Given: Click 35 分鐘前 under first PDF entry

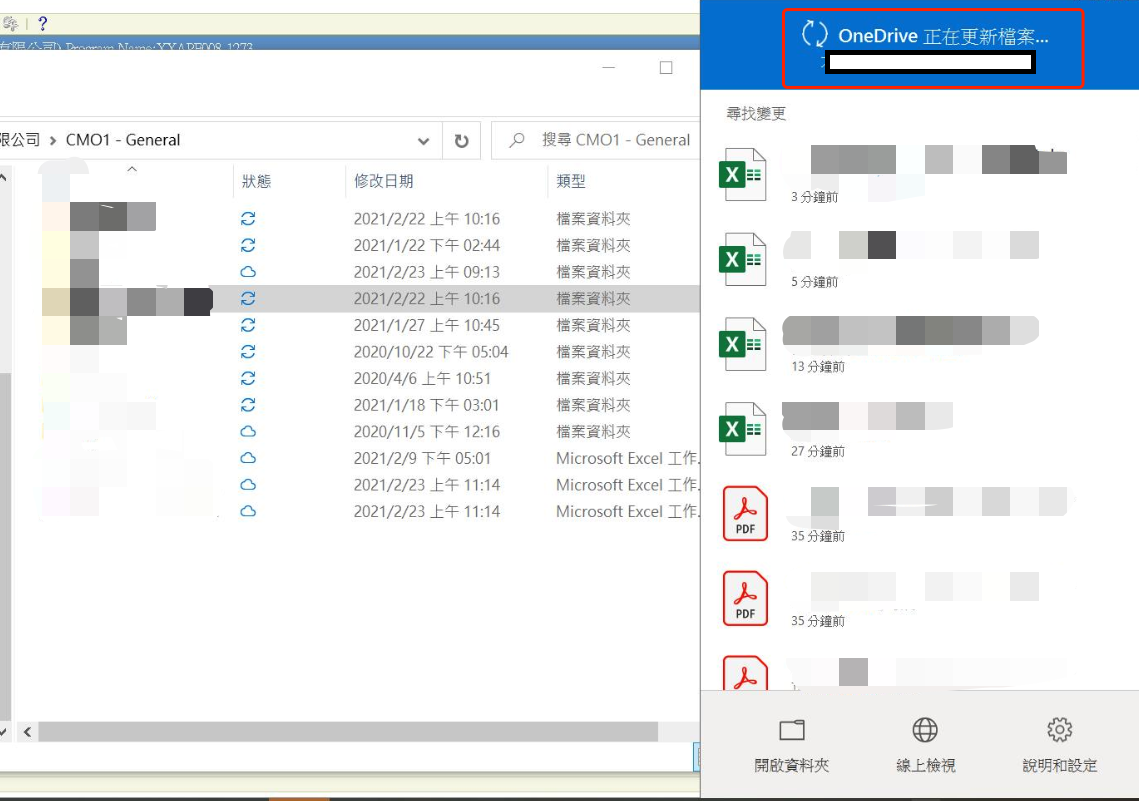Looking at the screenshot, I should pos(818,536).
